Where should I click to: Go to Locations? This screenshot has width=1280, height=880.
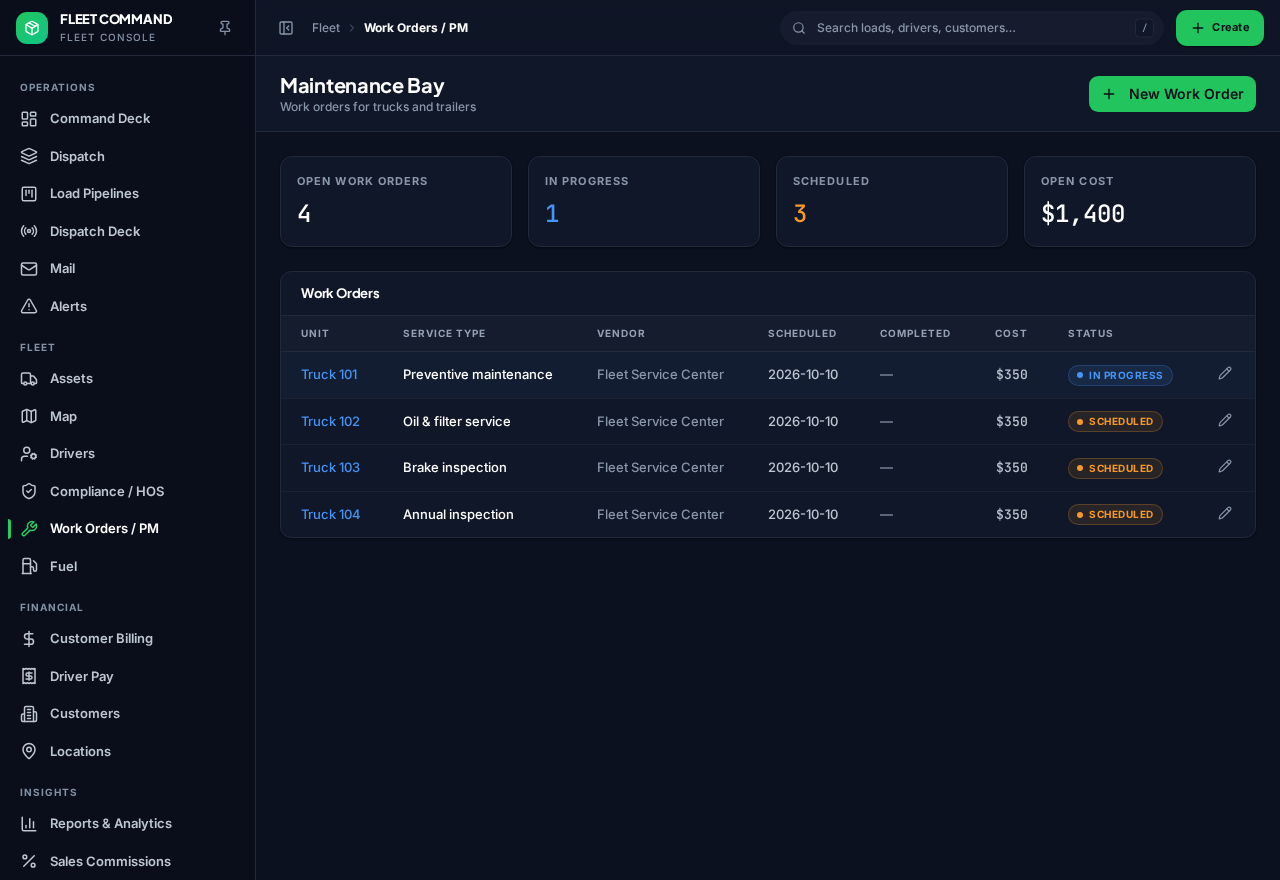[127, 751]
